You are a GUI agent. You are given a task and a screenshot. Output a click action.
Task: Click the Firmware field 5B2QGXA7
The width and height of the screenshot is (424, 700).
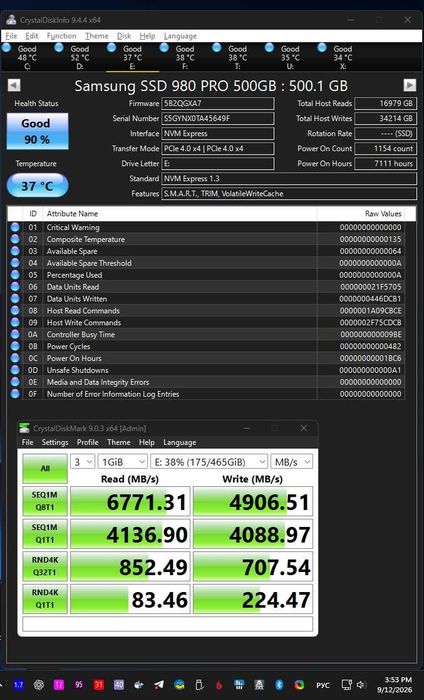(x=218, y=103)
